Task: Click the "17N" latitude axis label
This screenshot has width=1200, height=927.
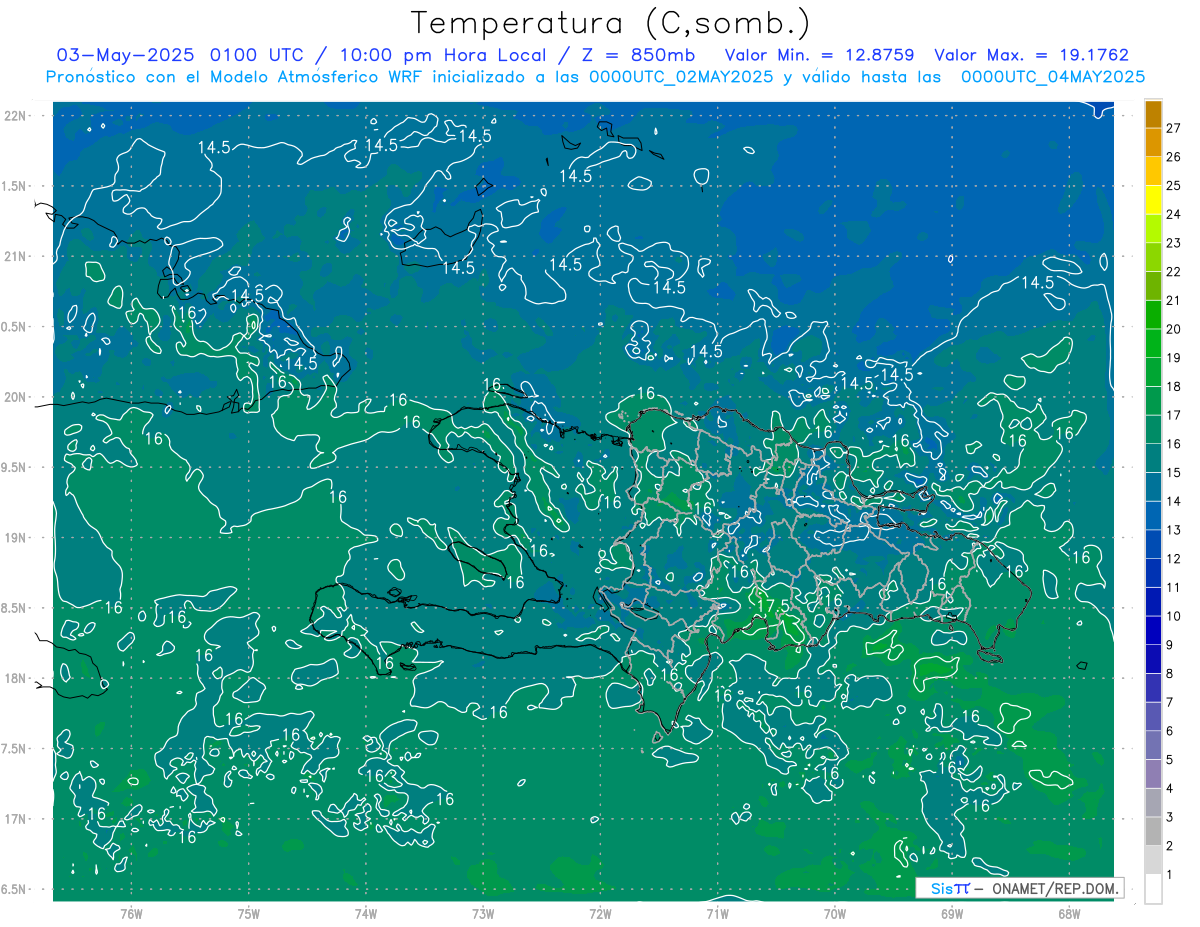Action: click(x=17, y=819)
